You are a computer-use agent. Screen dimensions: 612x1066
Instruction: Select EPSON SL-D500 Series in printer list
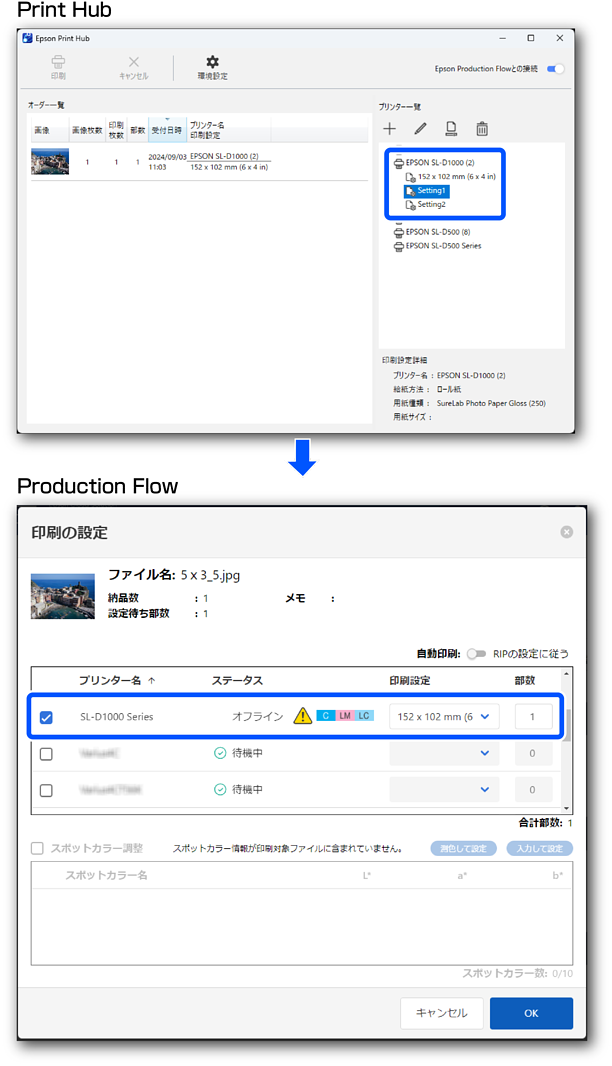pyautogui.click(x=442, y=245)
